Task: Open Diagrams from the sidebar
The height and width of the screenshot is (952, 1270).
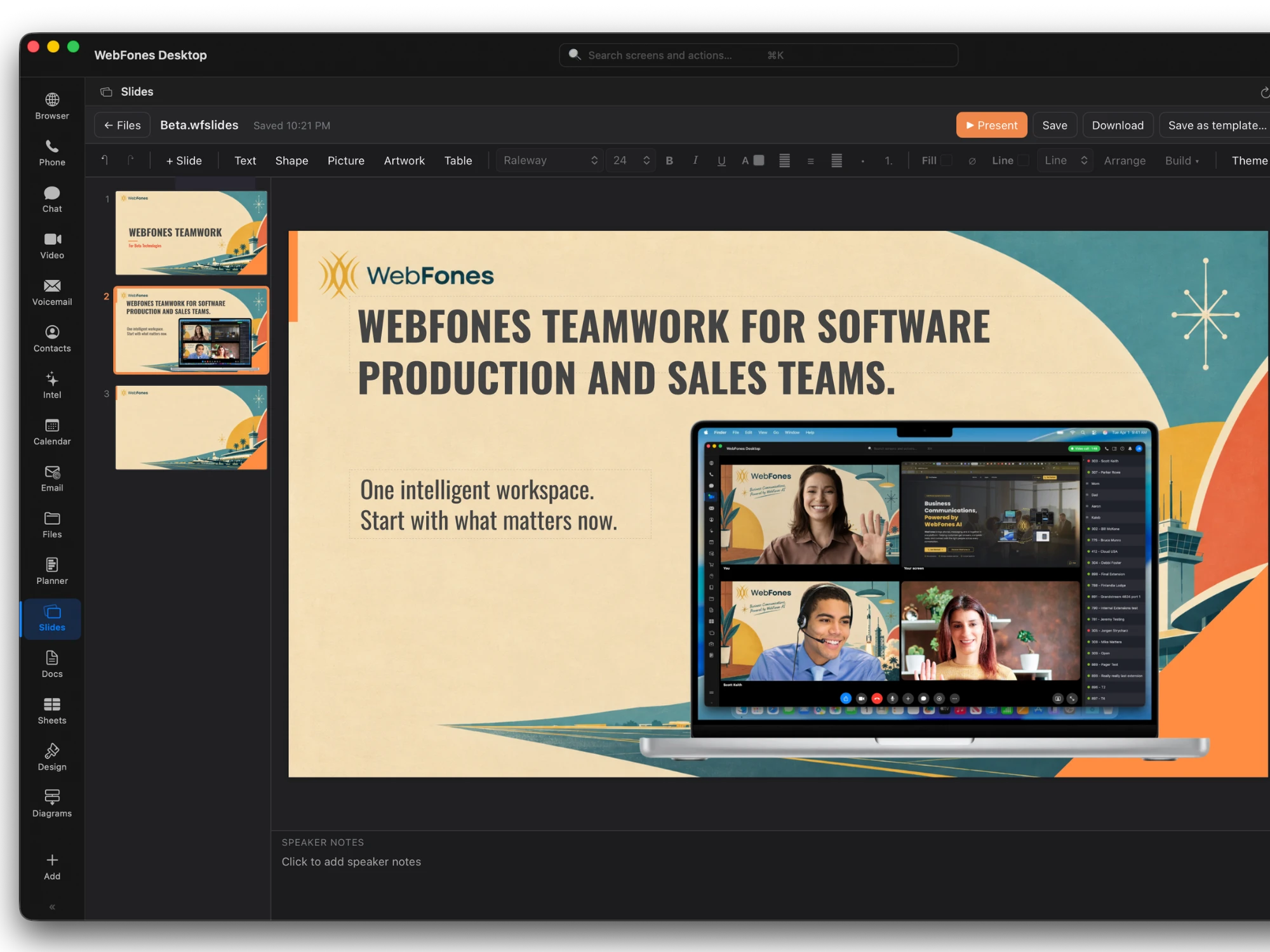Action: pyautogui.click(x=52, y=803)
